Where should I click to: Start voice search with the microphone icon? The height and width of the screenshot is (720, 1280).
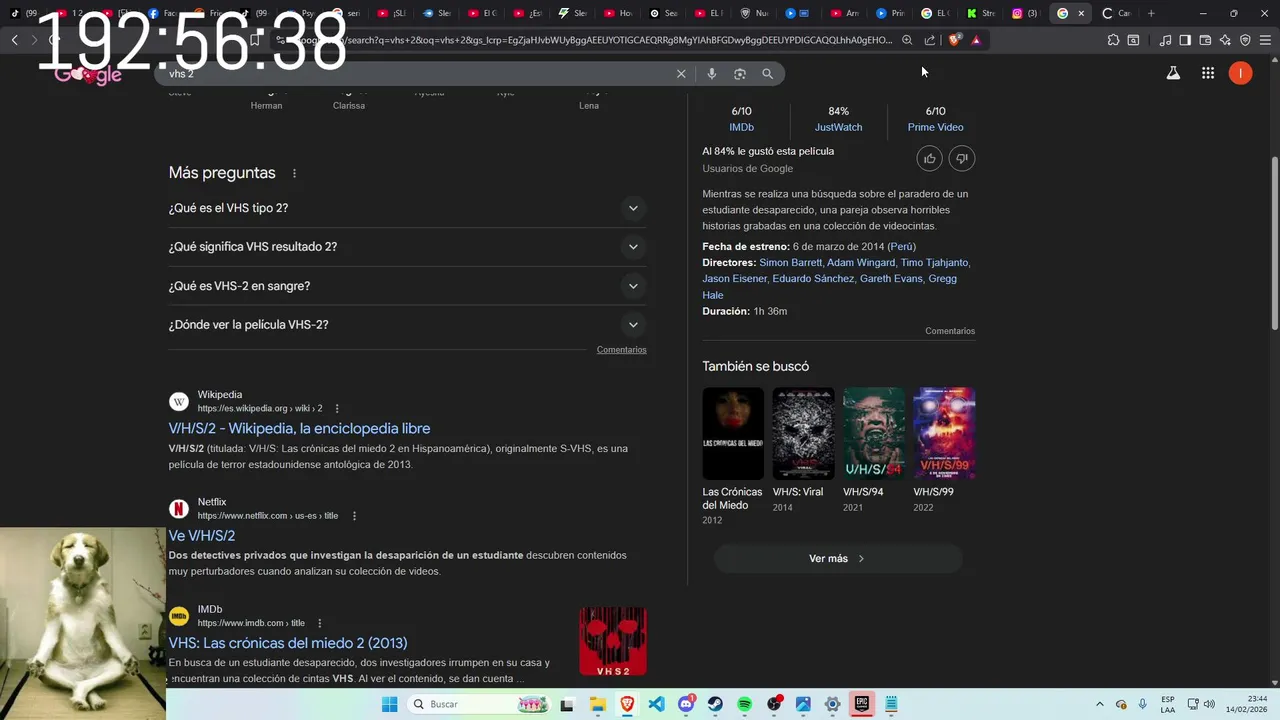pos(711,74)
